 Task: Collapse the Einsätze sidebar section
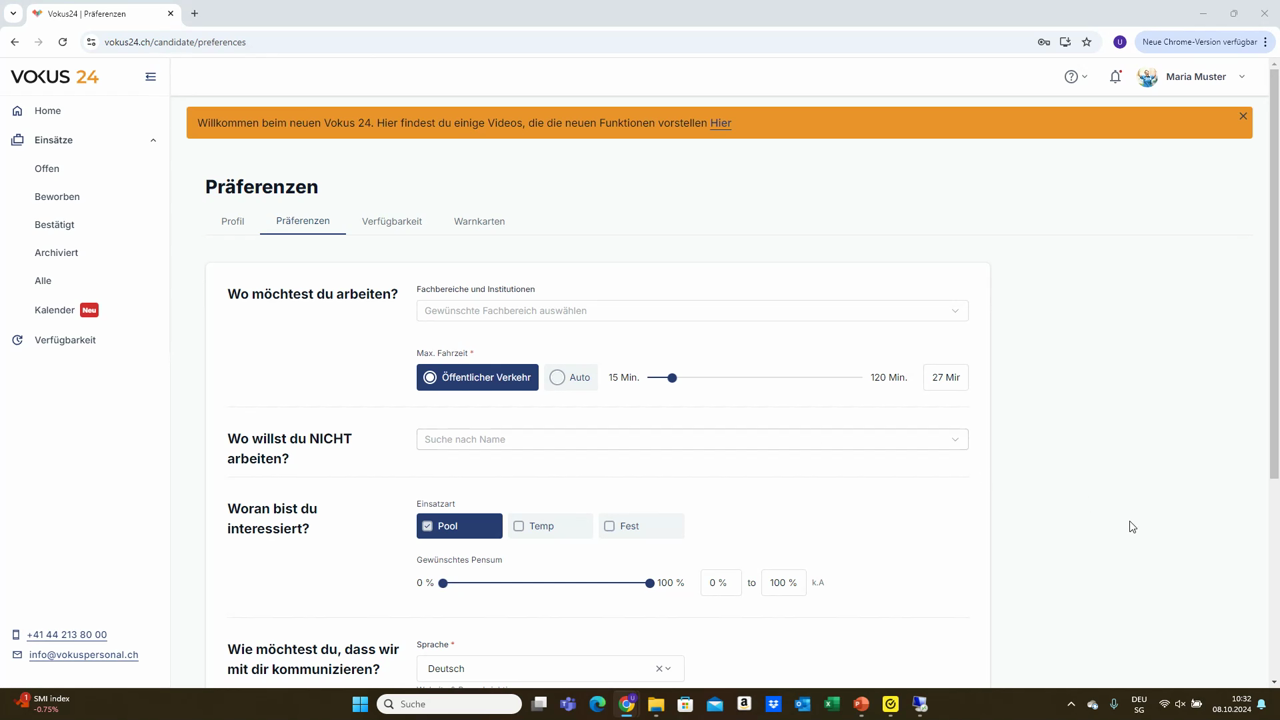(x=153, y=140)
